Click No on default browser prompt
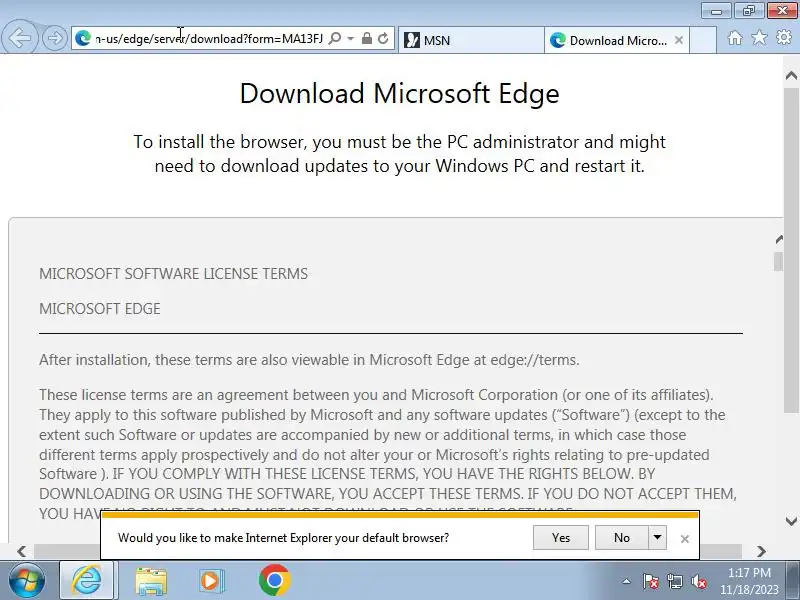This screenshot has width=800, height=600. 621,538
